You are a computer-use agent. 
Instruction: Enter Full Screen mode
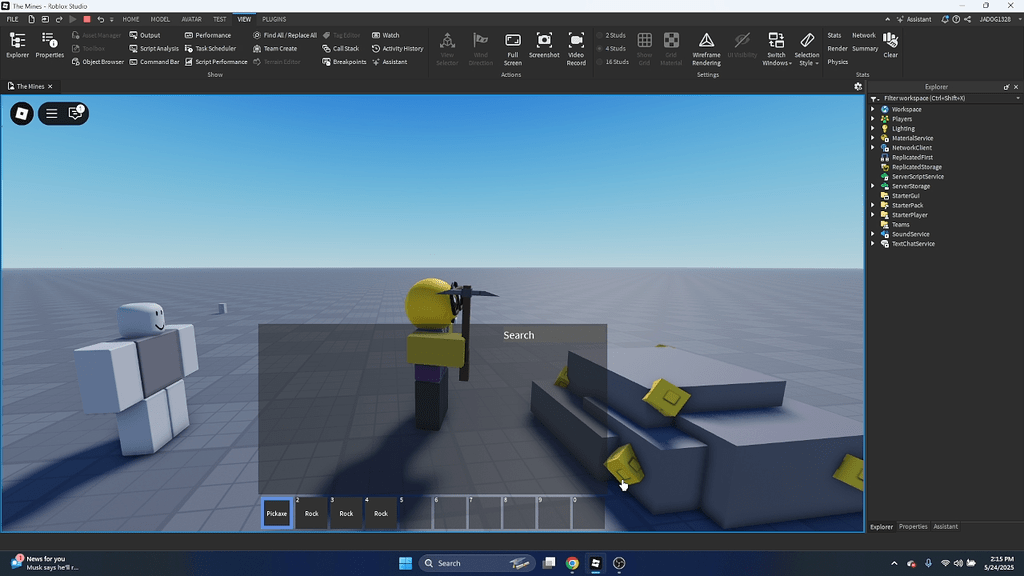pyautogui.click(x=512, y=45)
